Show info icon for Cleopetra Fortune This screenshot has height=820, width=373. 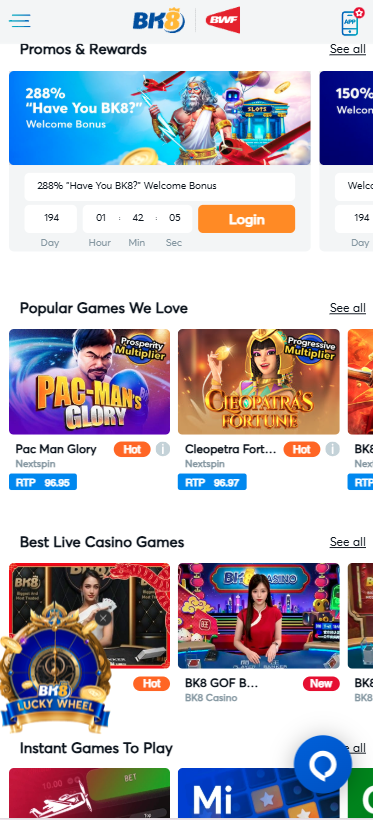tap(332, 449)
